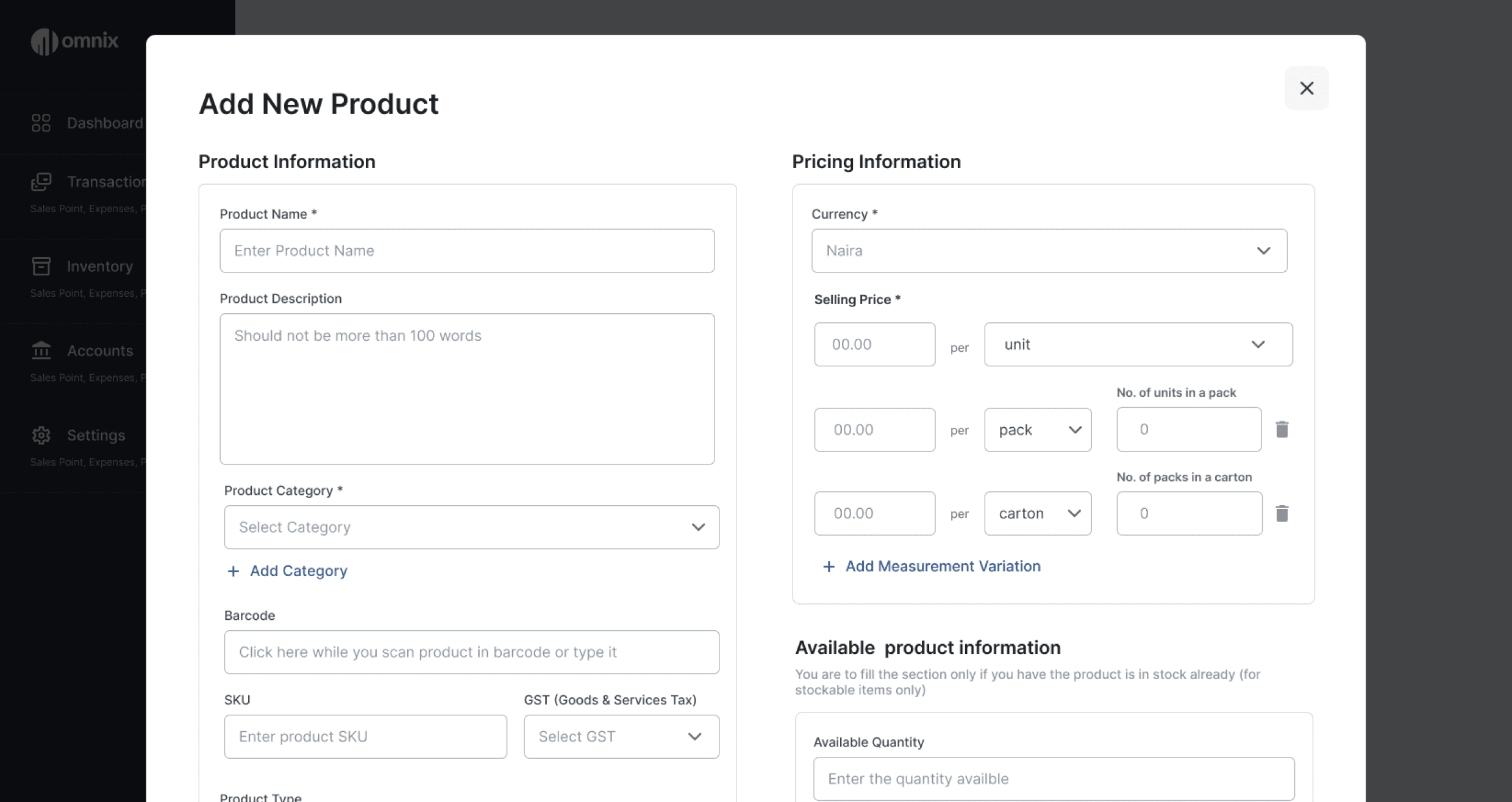Image resolution: width=1512 pixels, height=802 pixels.
Task: Click the Add Measurement Variation link
Action: [942, 566]
